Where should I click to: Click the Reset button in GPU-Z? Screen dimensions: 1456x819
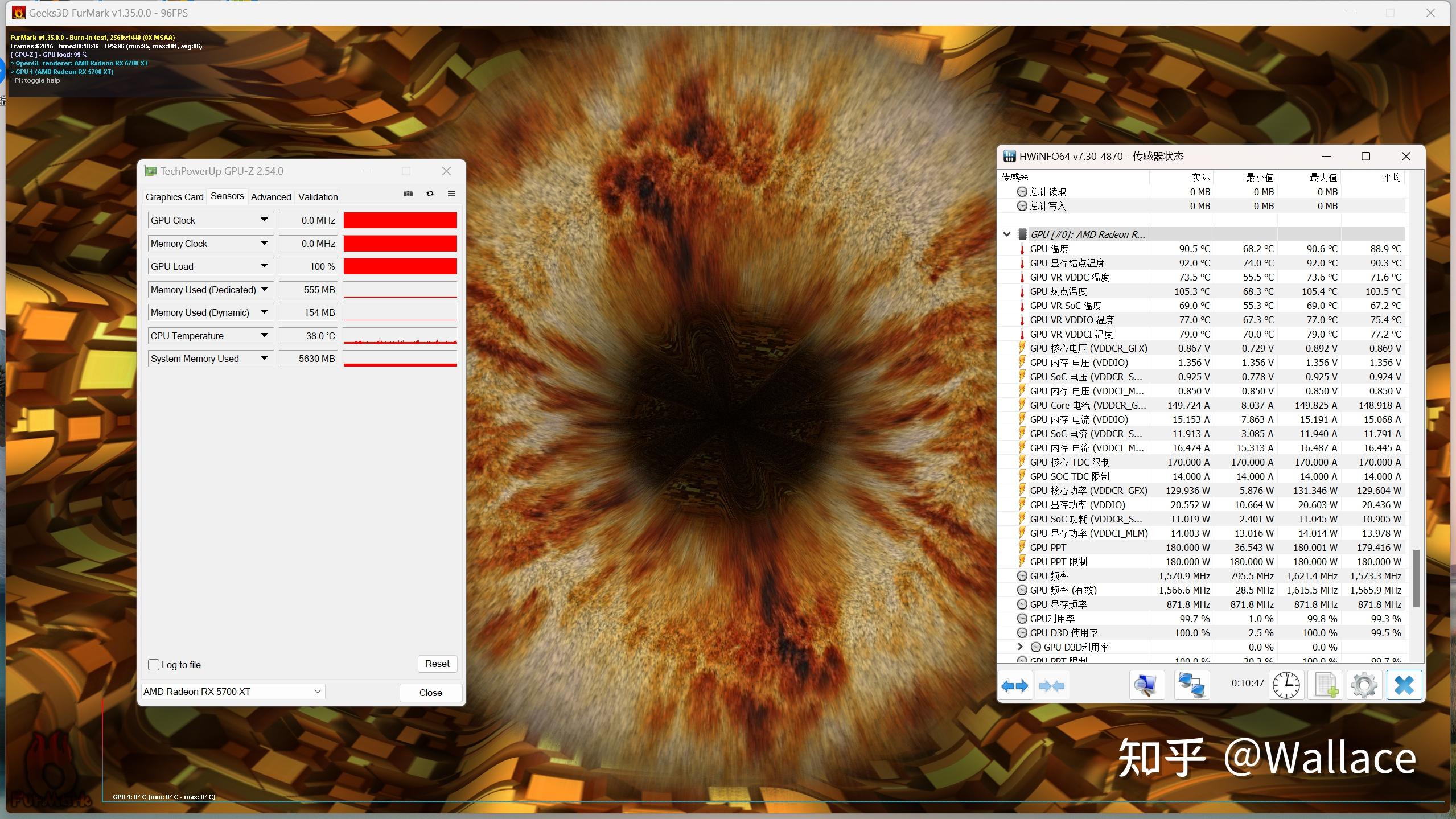[437, 663]
